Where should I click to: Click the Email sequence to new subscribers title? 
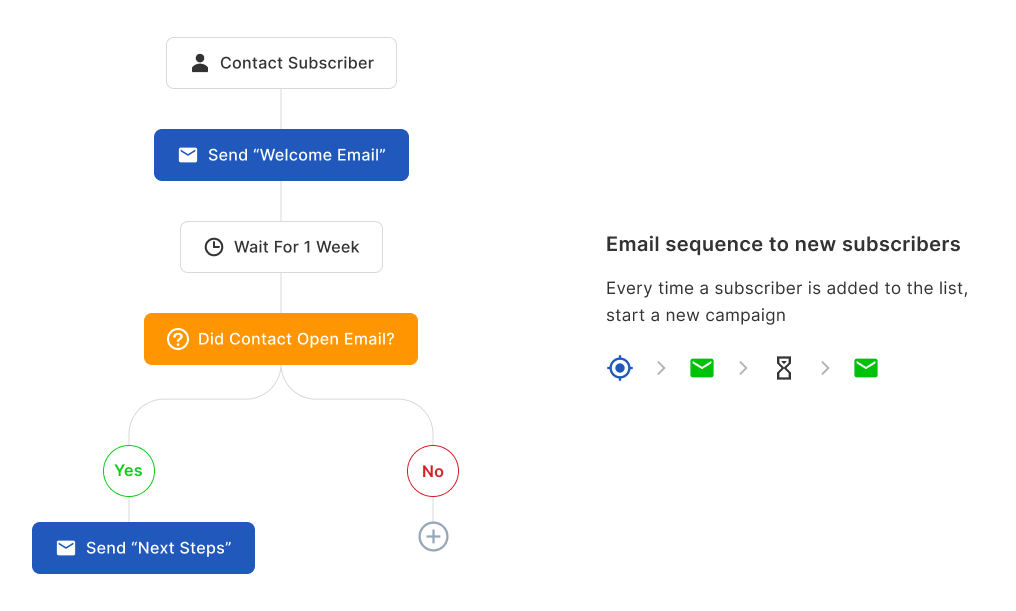(x=783, y=244)
